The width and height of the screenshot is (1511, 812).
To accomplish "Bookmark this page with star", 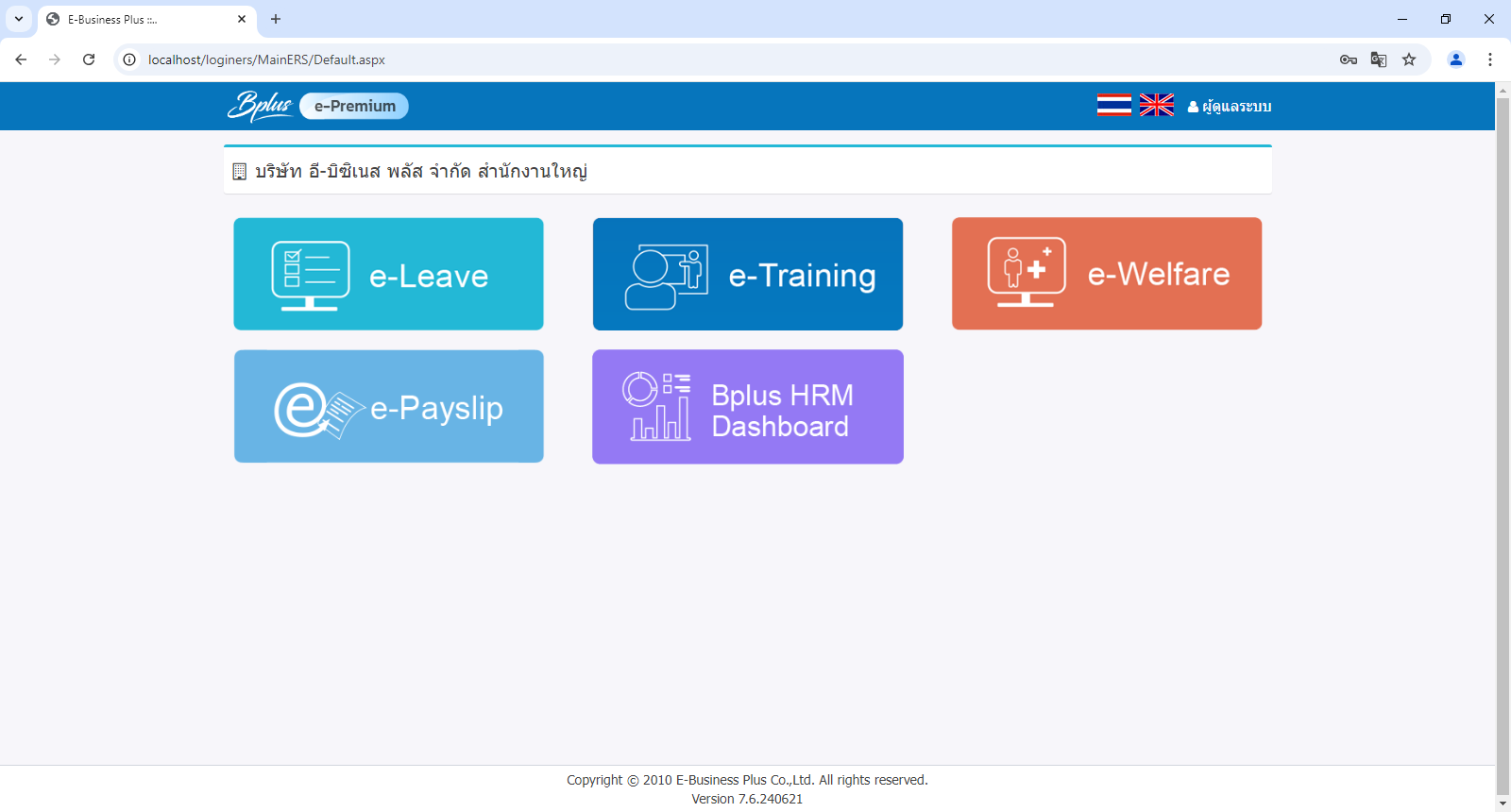I will coord(1409,59).
